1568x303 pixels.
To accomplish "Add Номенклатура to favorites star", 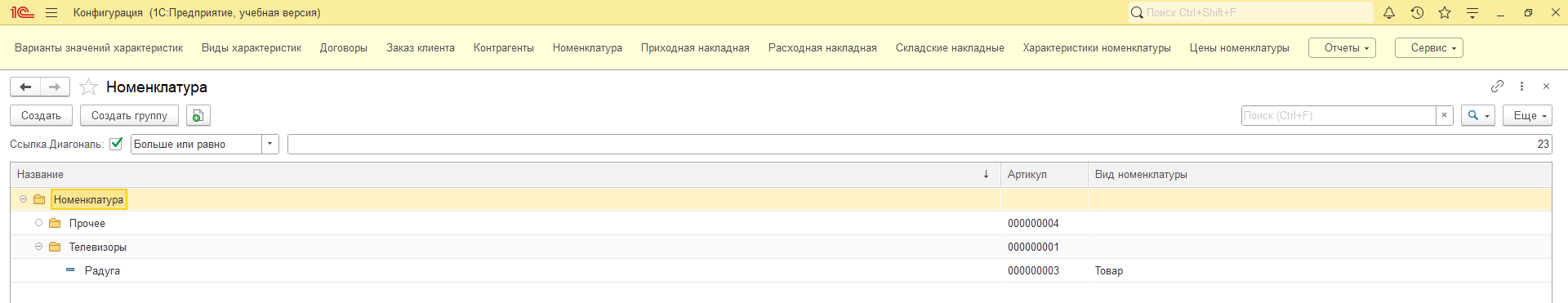I will coord(88,87).
